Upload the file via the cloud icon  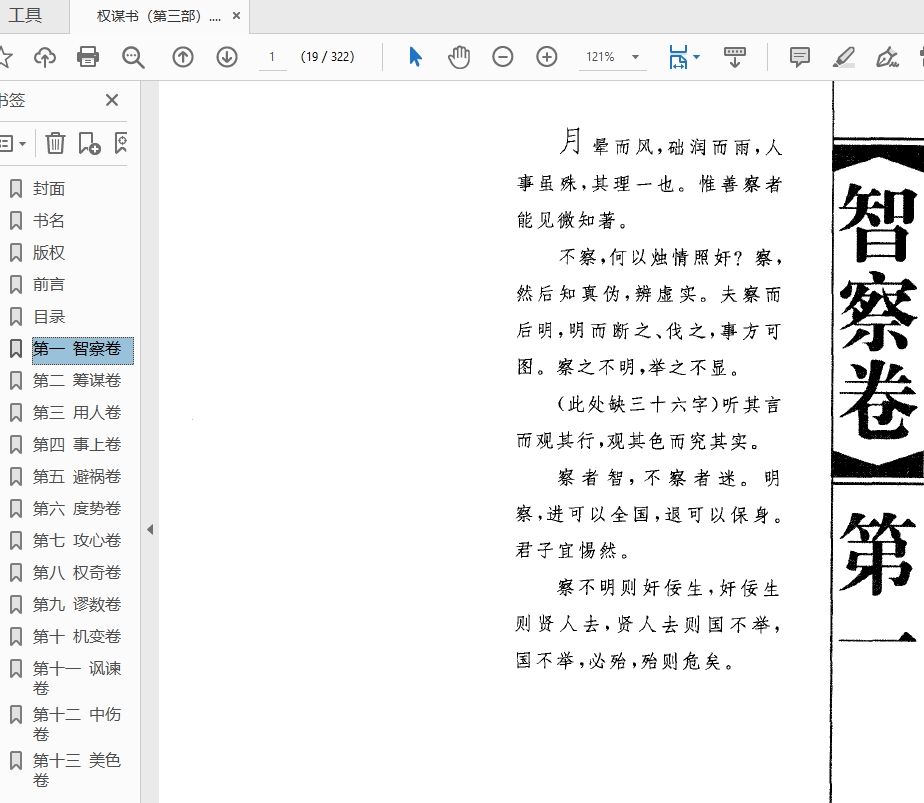(x=45, y=57)
